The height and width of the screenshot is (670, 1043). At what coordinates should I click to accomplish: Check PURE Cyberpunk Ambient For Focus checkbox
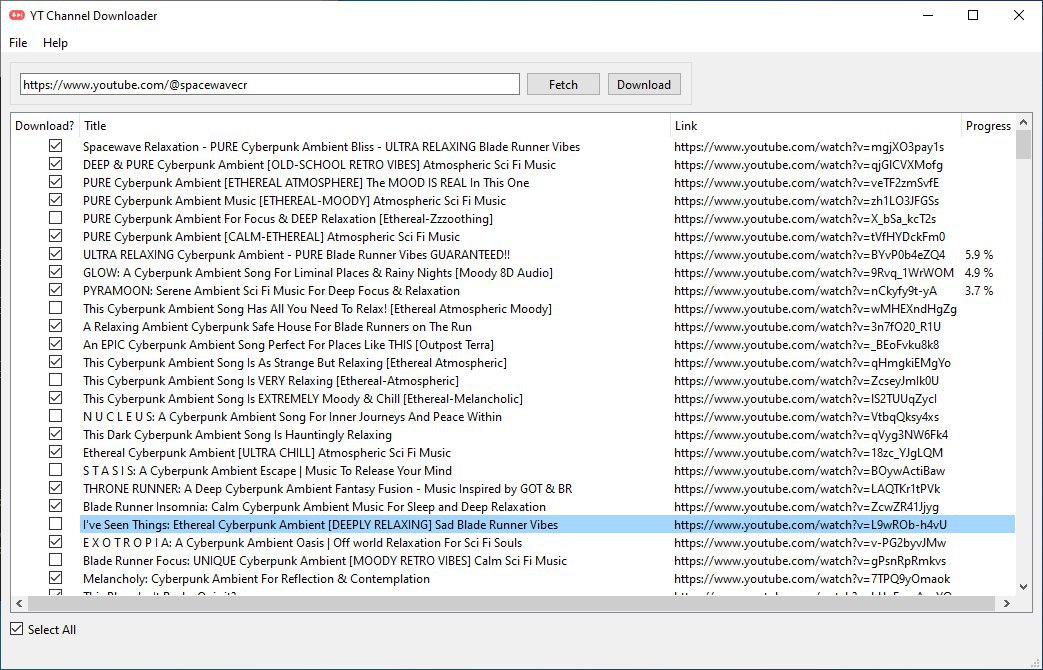[55, 218]
